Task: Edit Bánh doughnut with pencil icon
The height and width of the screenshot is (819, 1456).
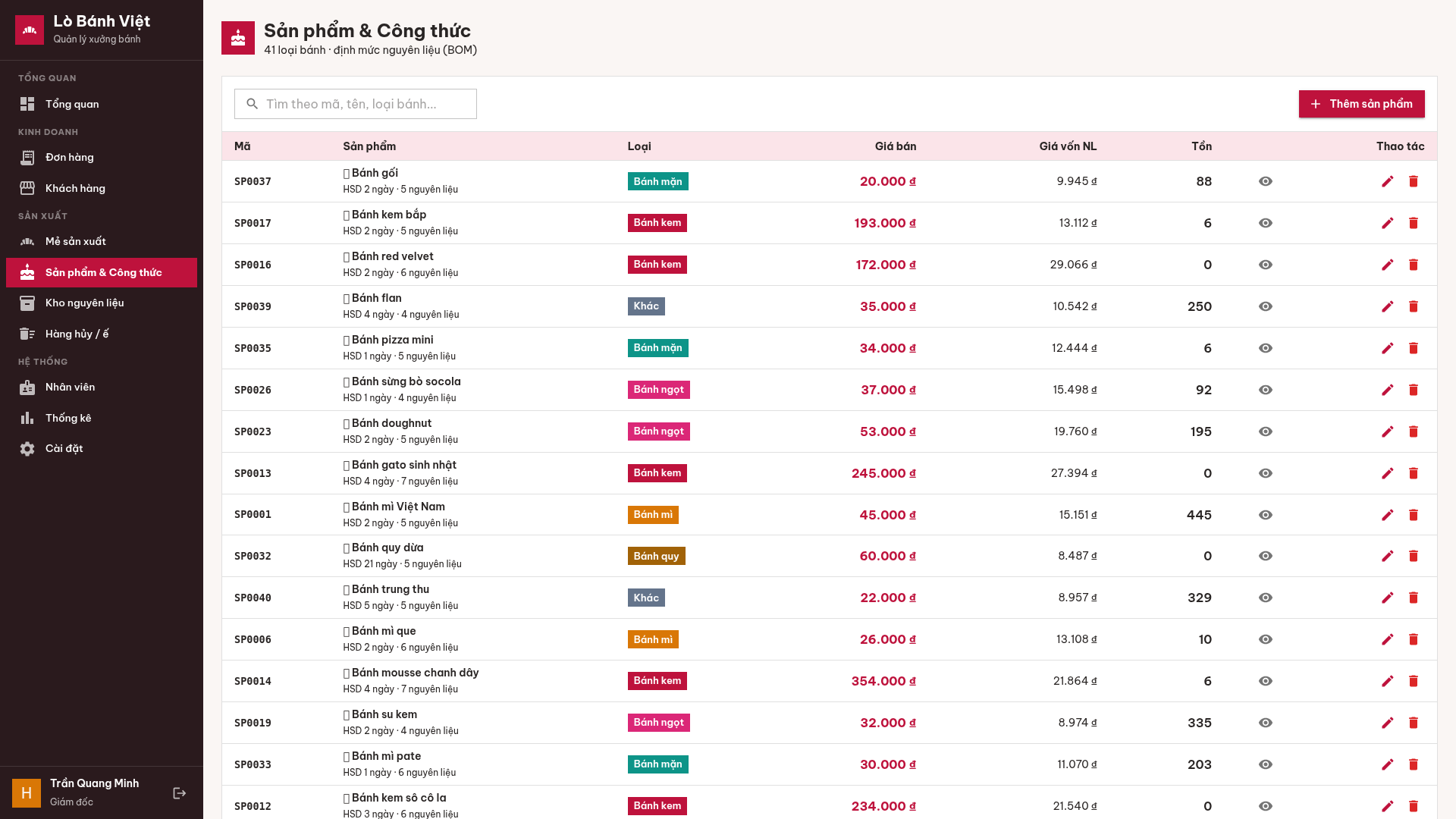Action: point(1387,431)
